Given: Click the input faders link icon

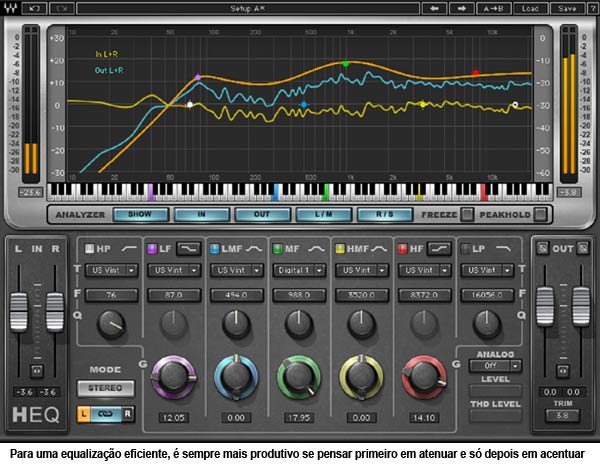Looking at the screenshot, I should pos(37,371).
